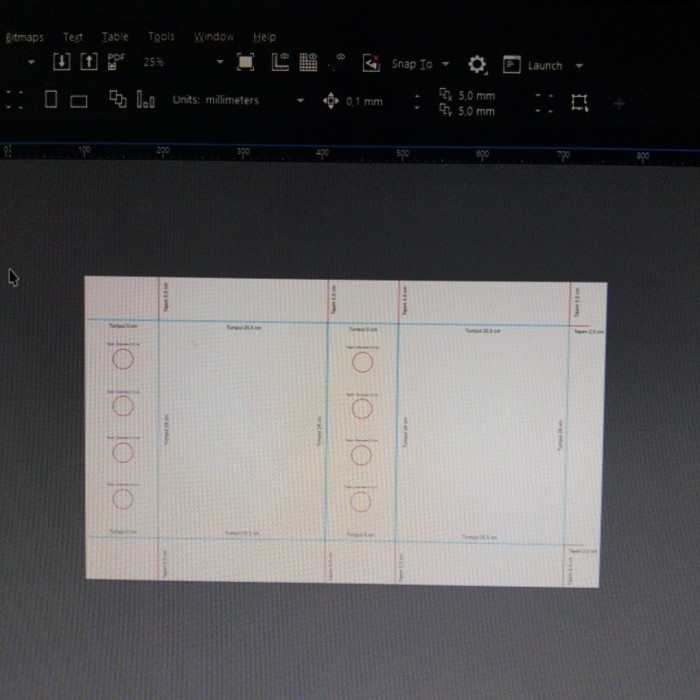Click the first red circle on the page
Viewport: 700px width, 700px height.
(123, 360)
